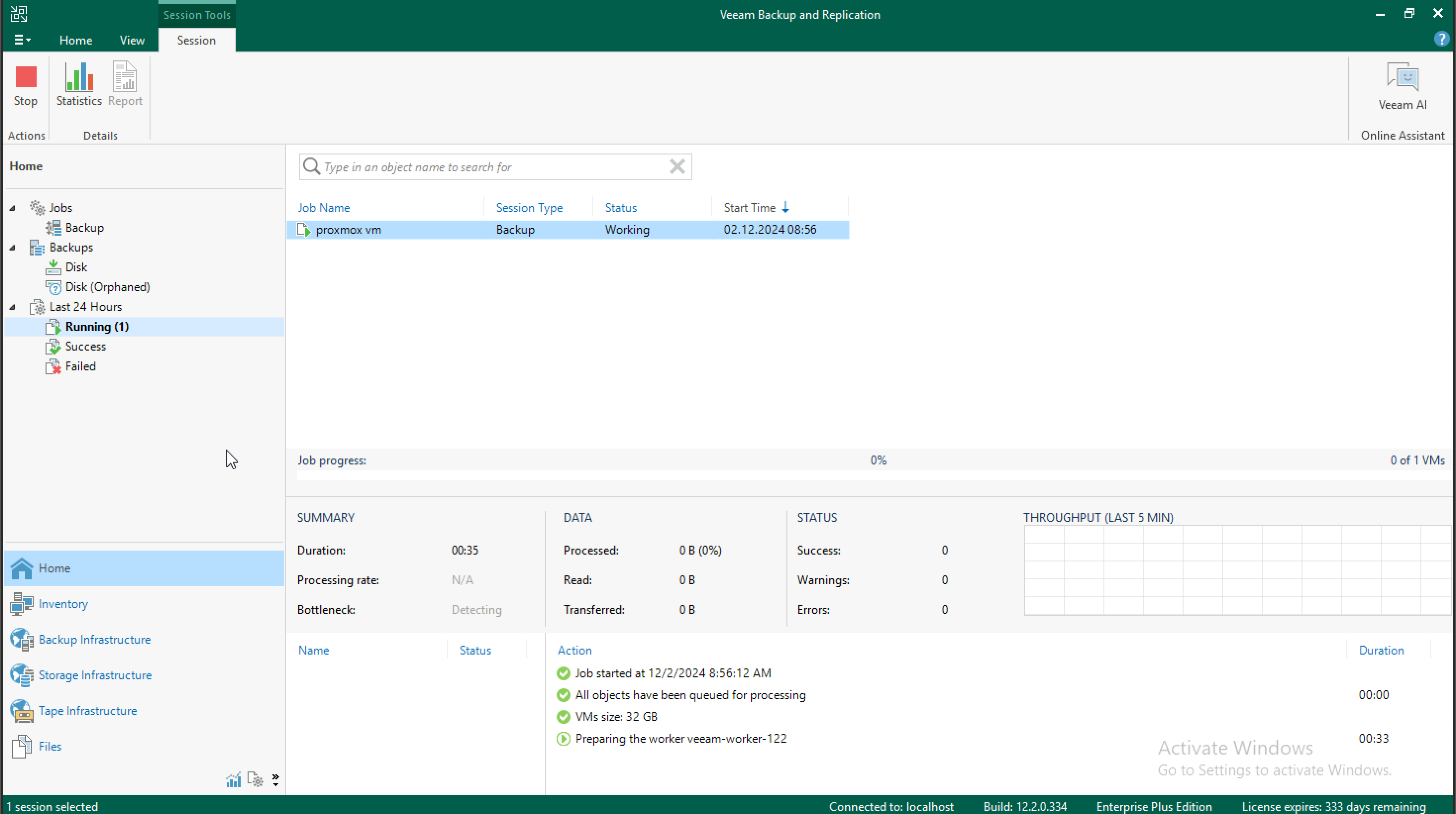
Task: Select the Session tab
Action: pos(196,40)
